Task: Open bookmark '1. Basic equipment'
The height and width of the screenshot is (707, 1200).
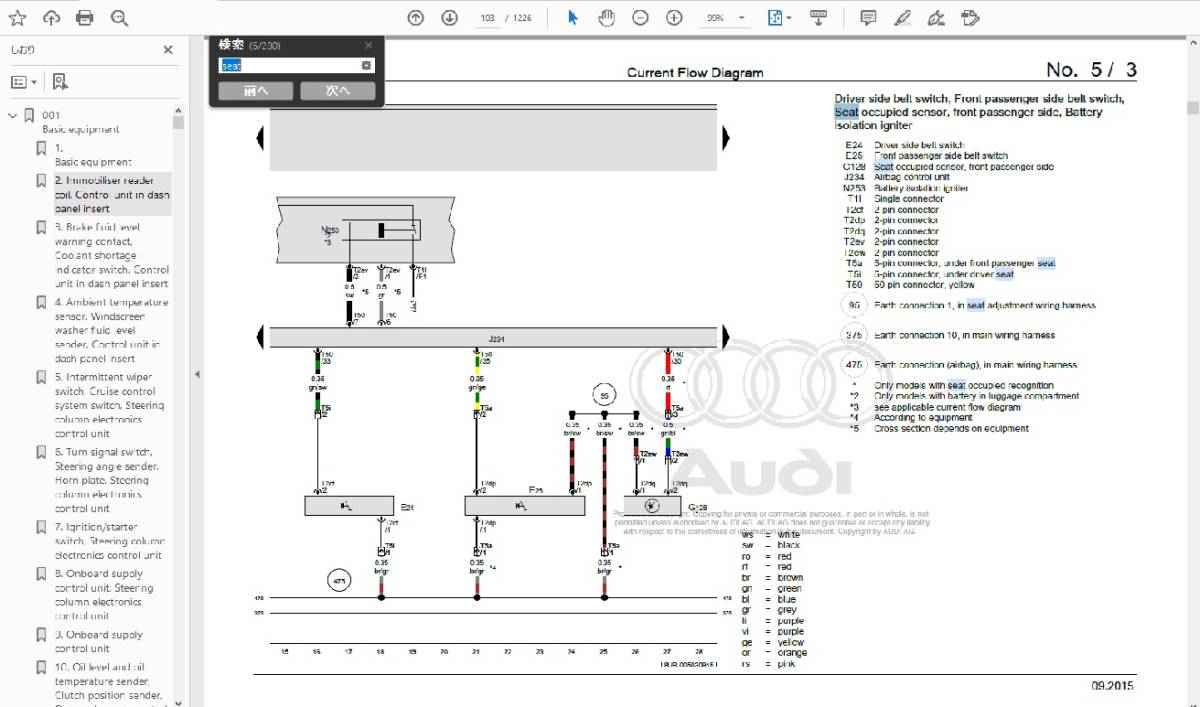Action: (93, 155)
